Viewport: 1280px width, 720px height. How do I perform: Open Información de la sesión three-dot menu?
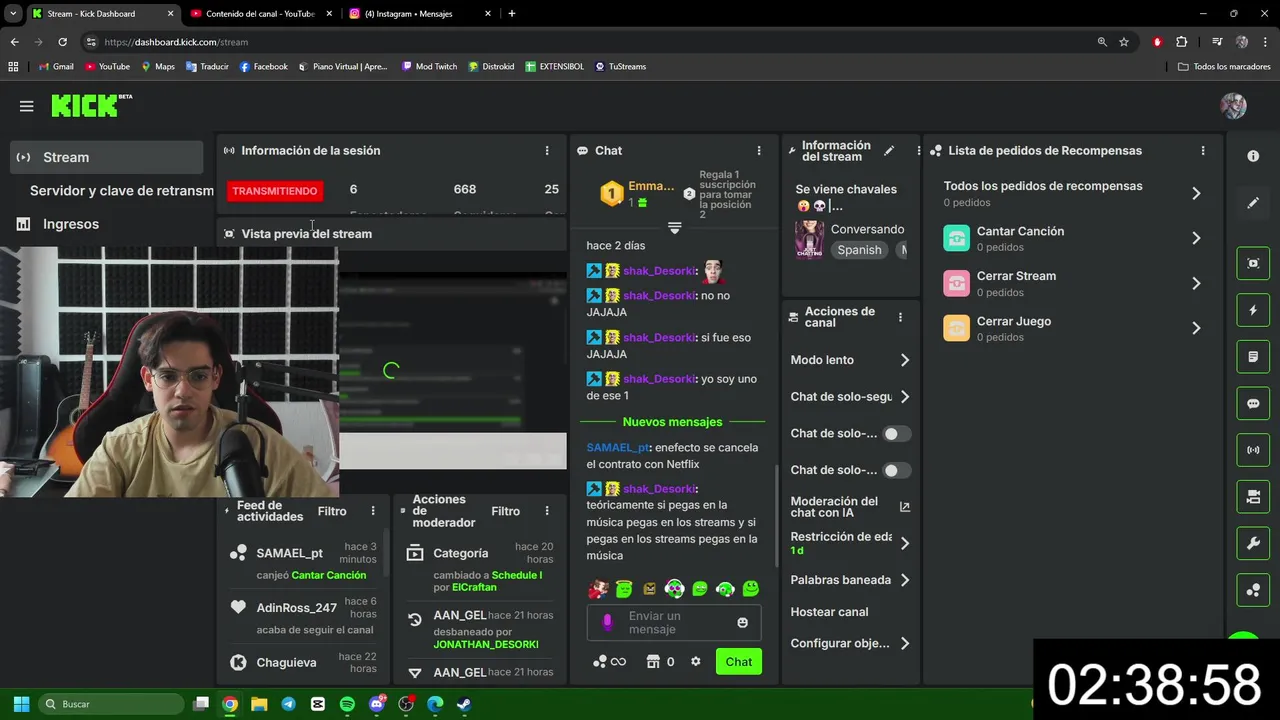click(x=547, y=151)
